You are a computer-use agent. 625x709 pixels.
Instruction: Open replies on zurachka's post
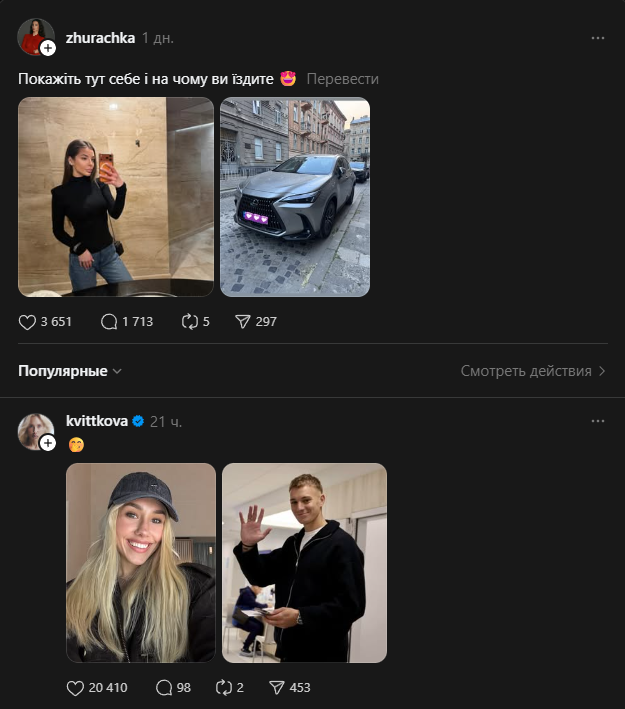tap(109, 322)
